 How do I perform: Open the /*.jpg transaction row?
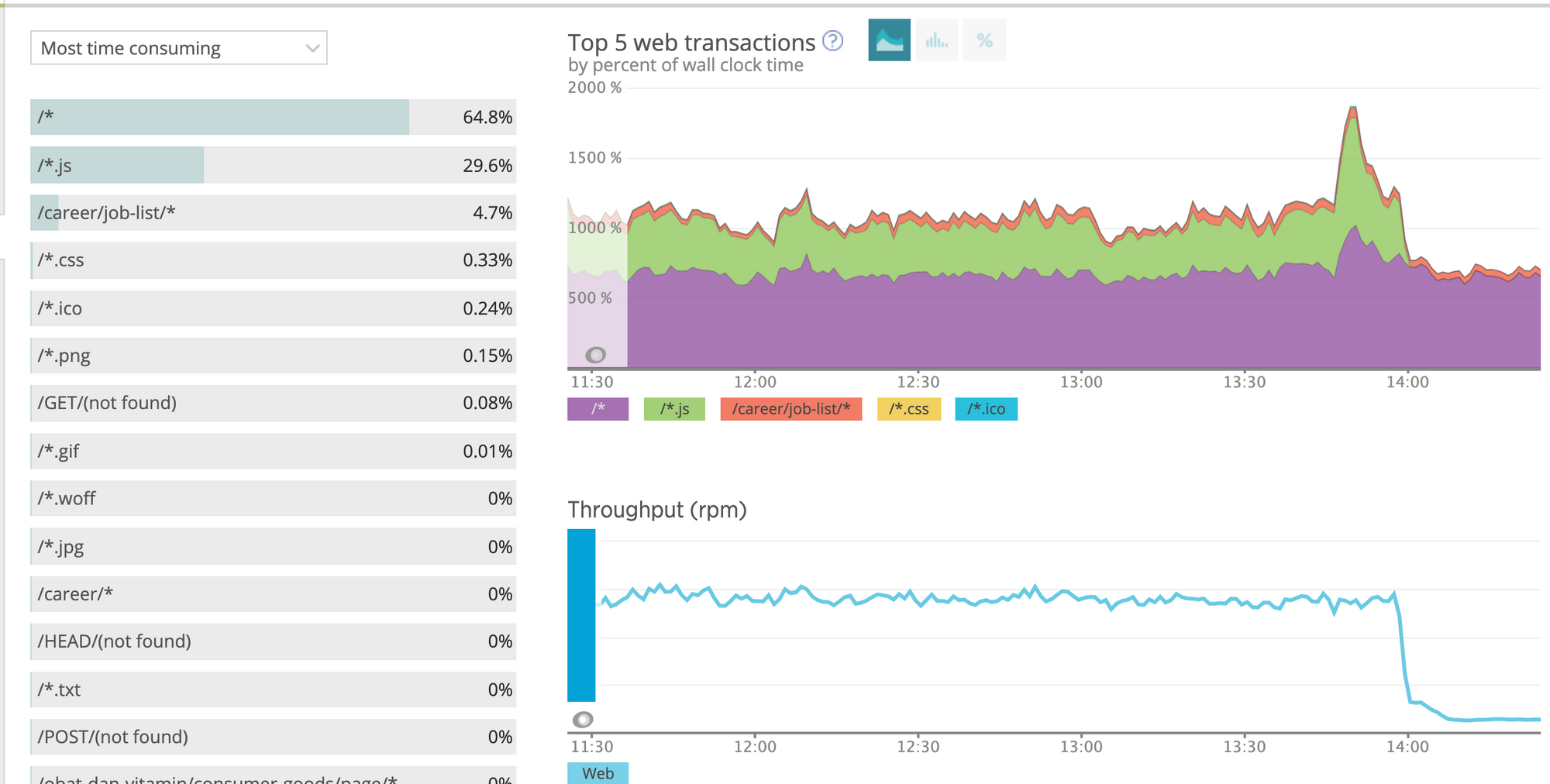(x=274, y=546)
